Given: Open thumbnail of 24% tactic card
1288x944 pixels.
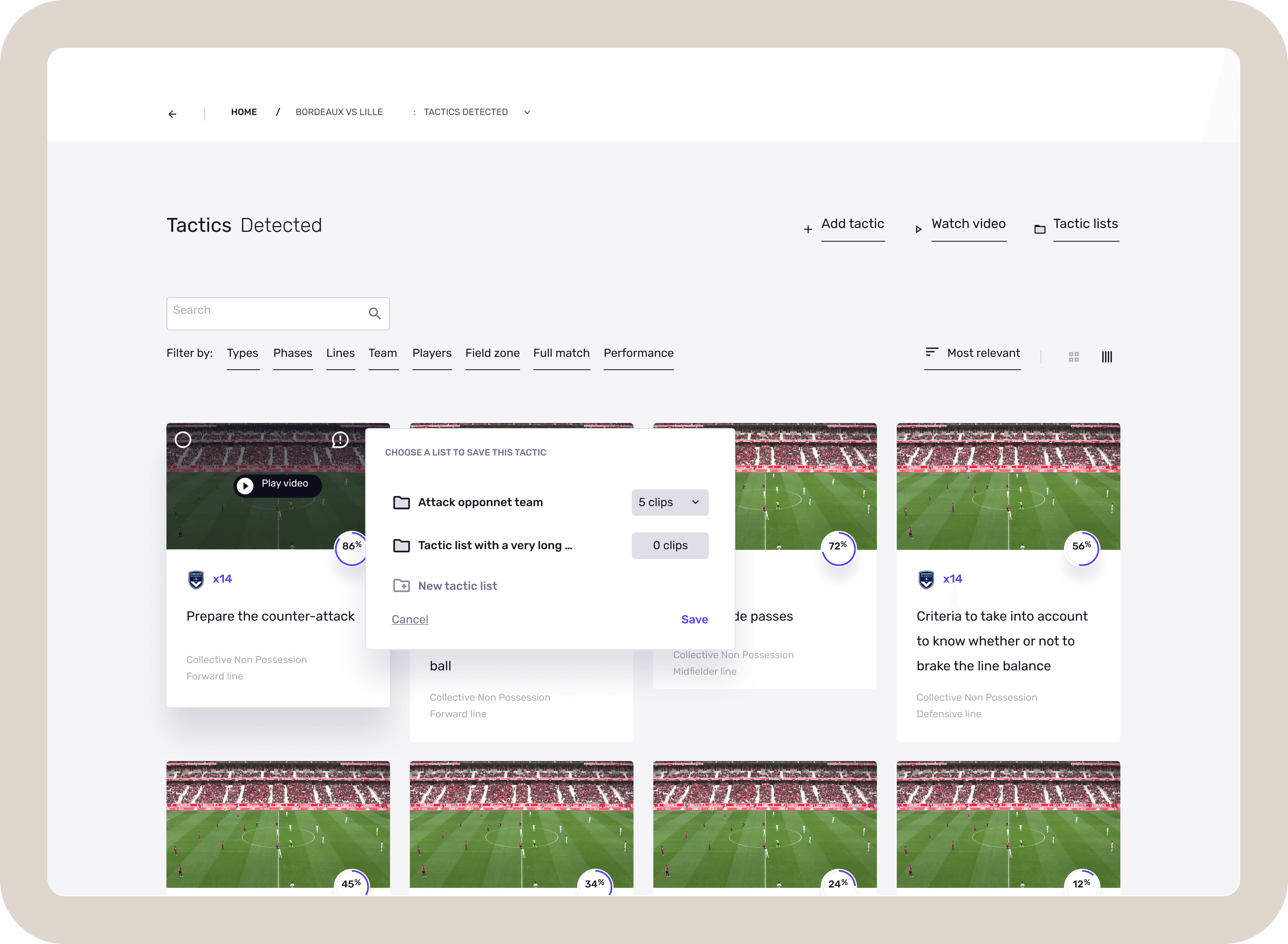Looking at the screenshot, I should tap(765, 824).
